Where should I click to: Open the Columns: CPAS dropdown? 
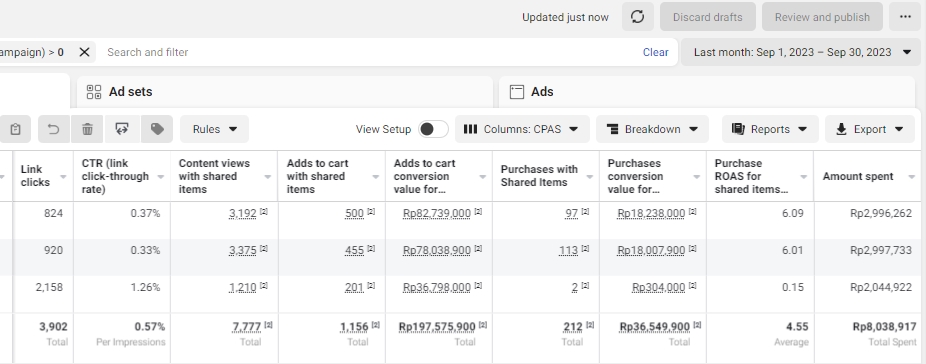coord(522,129)
